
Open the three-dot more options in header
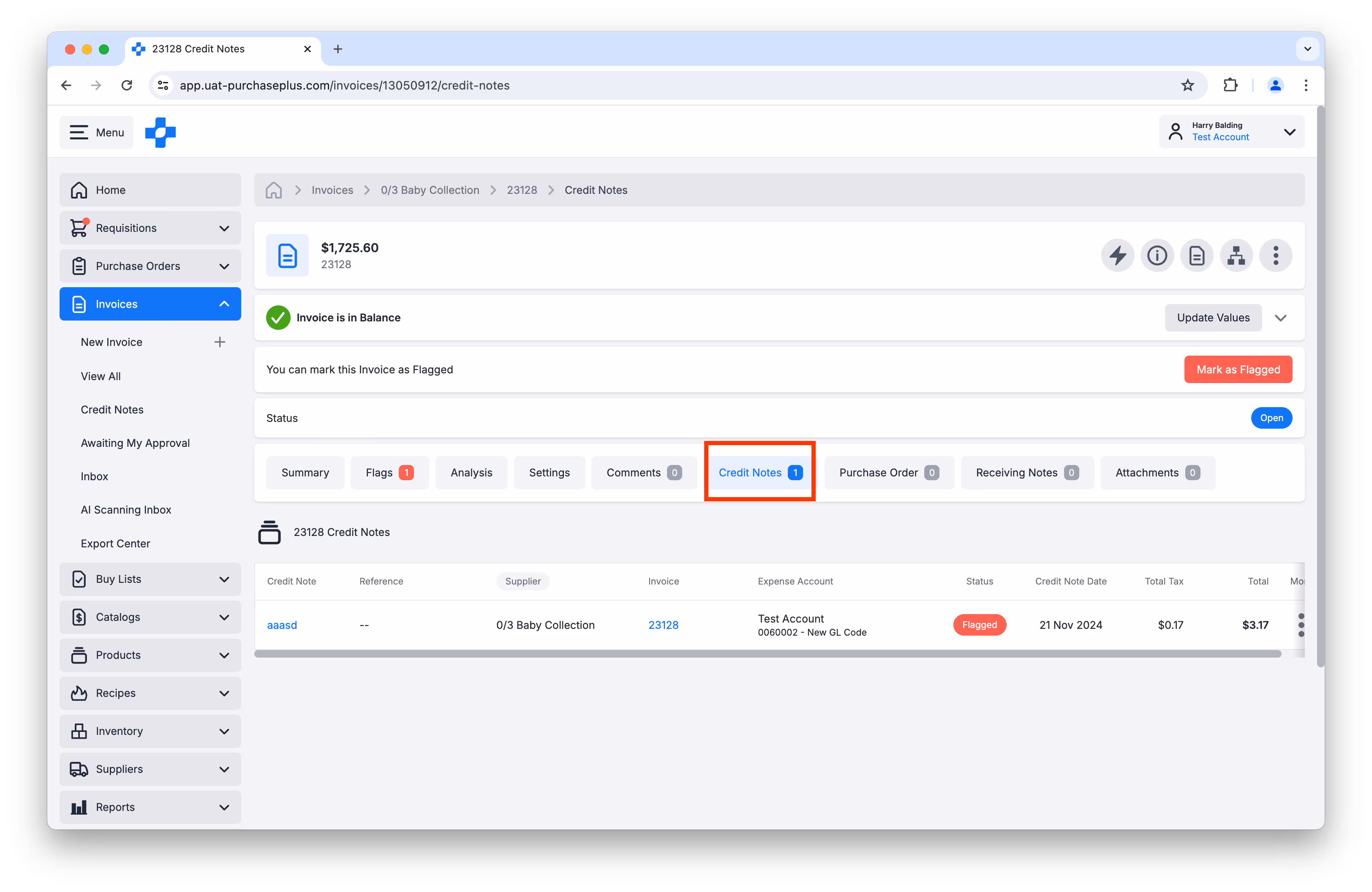click(x=1276, y=255)
